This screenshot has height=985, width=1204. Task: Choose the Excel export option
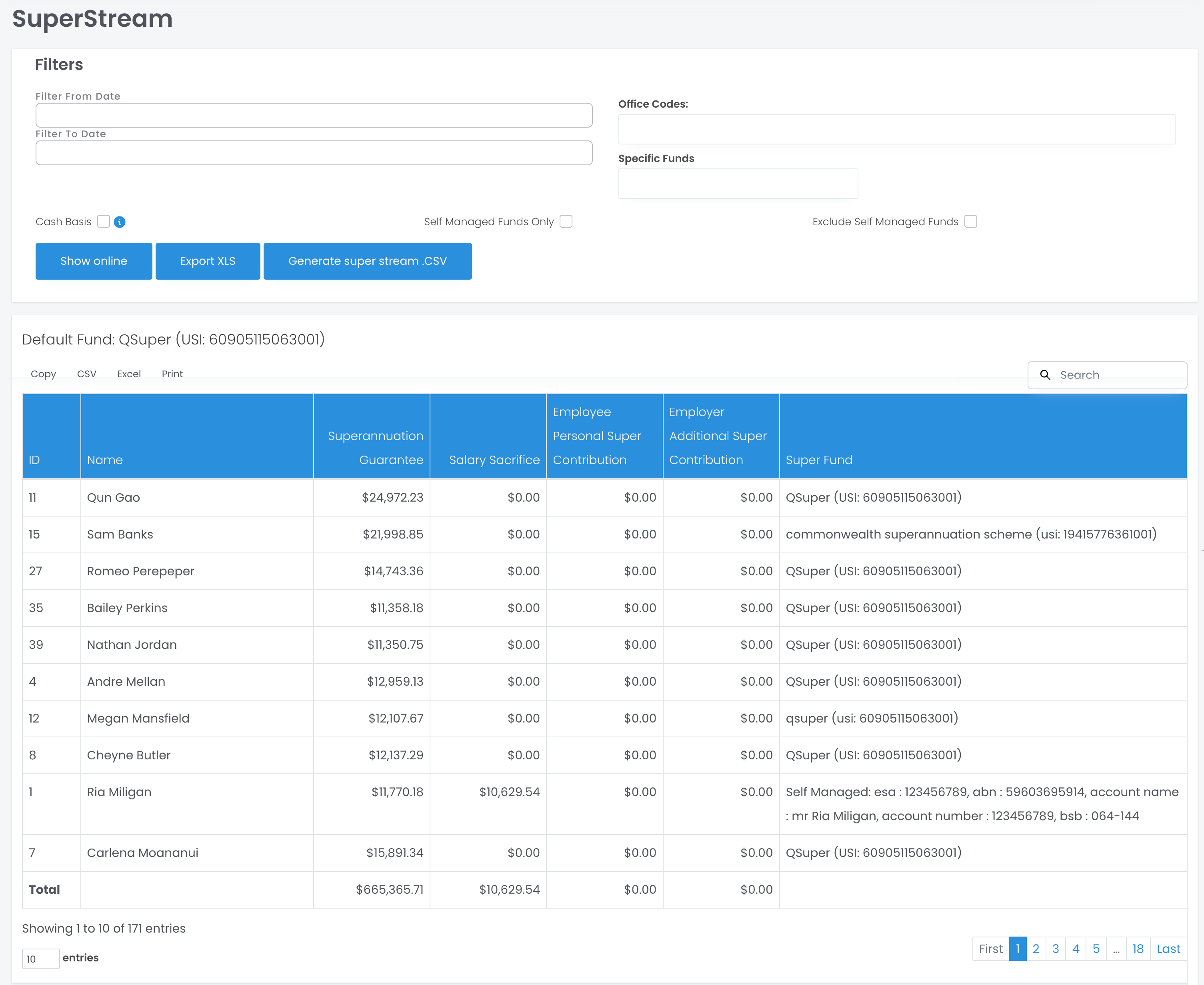pos(129,374)
